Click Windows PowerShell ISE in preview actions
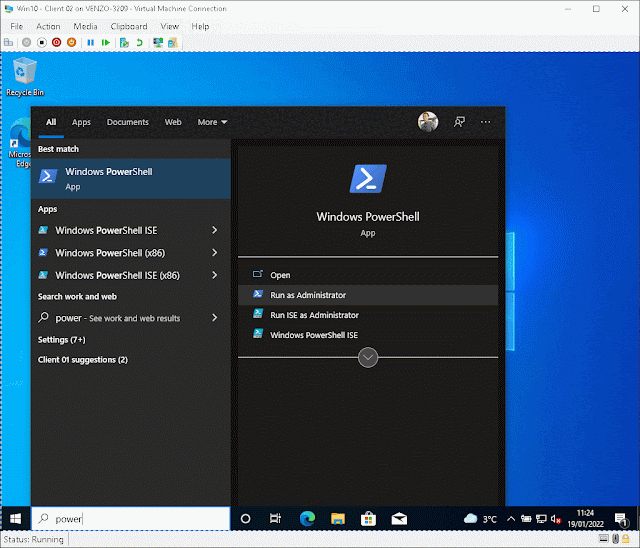This screenshot has width=640, height=548. click(368, 335)
